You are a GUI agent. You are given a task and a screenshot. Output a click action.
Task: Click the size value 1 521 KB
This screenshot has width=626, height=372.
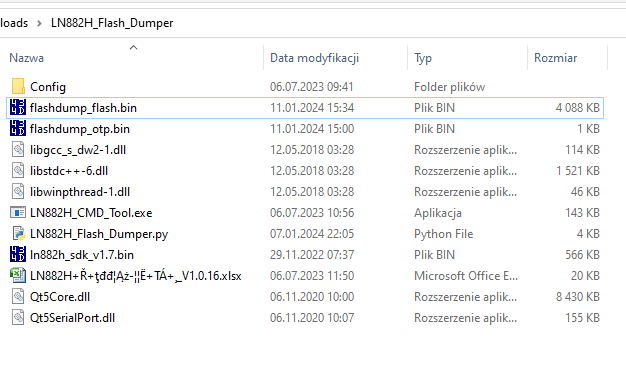coord(578,171)
